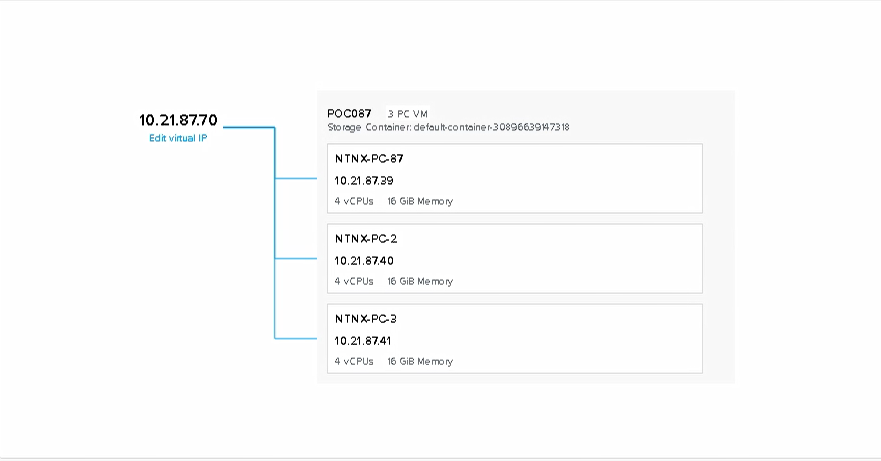Select the virtual IP address 10.21.87.70

(178, 120)
